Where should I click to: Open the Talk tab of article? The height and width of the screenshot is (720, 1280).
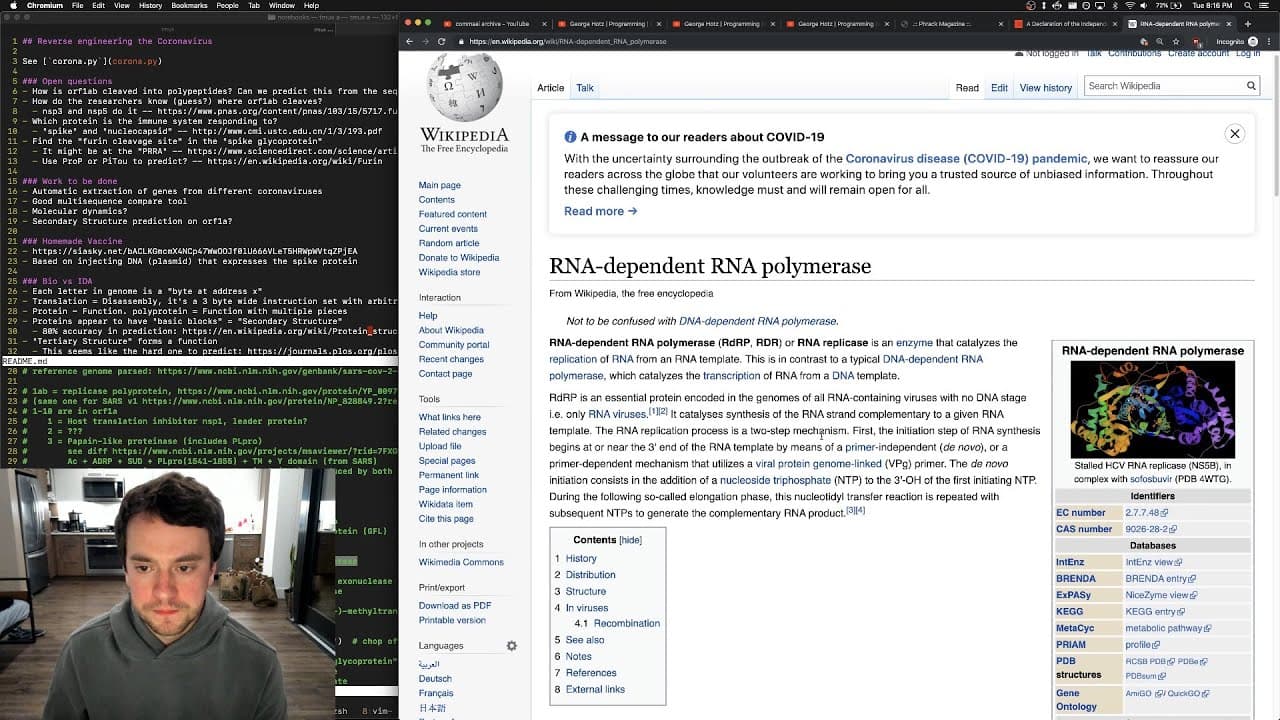pos(585,88)
